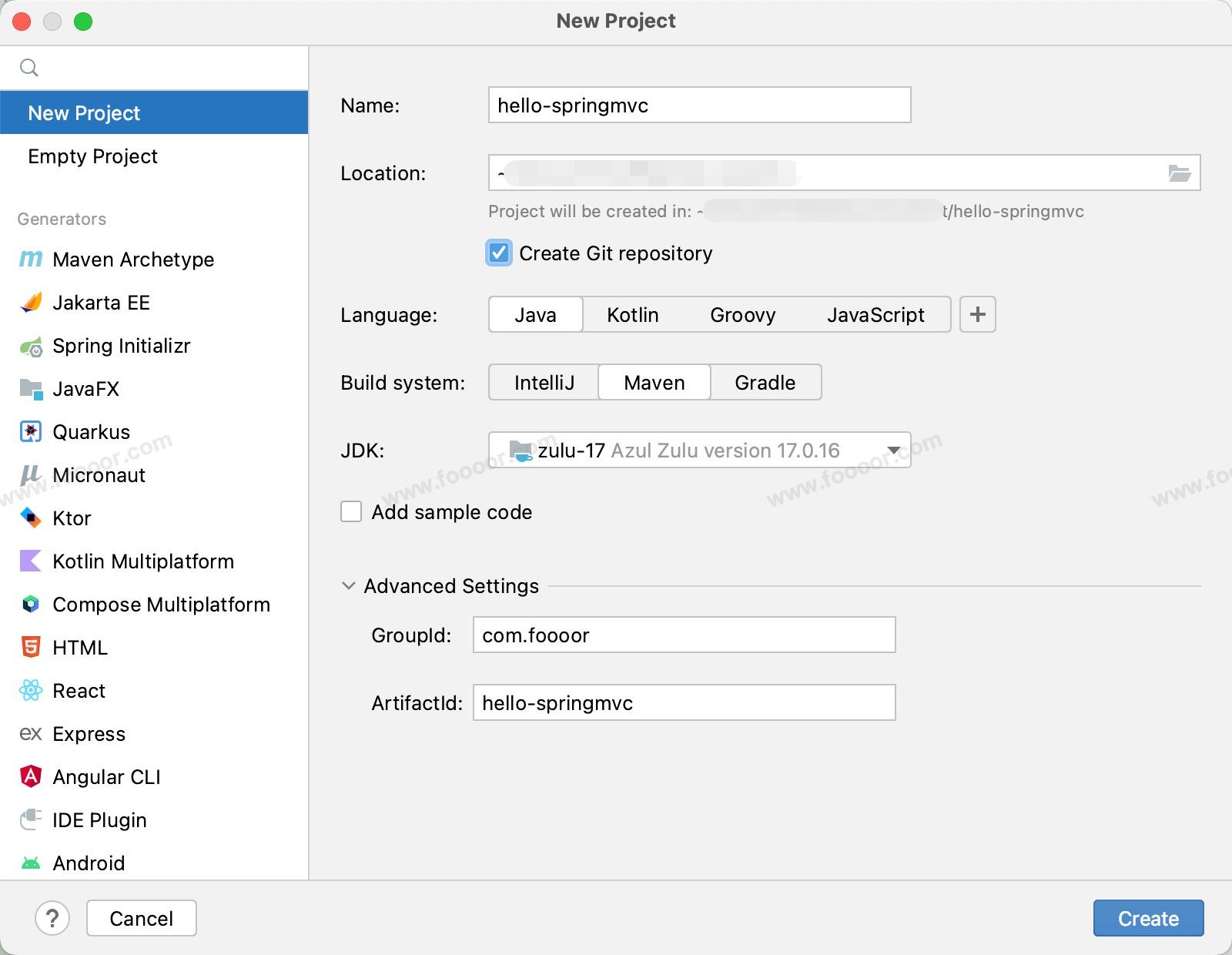Click the Android generator icon
Viewport: 1232px width, 955px height.
[x=31, y=863]
